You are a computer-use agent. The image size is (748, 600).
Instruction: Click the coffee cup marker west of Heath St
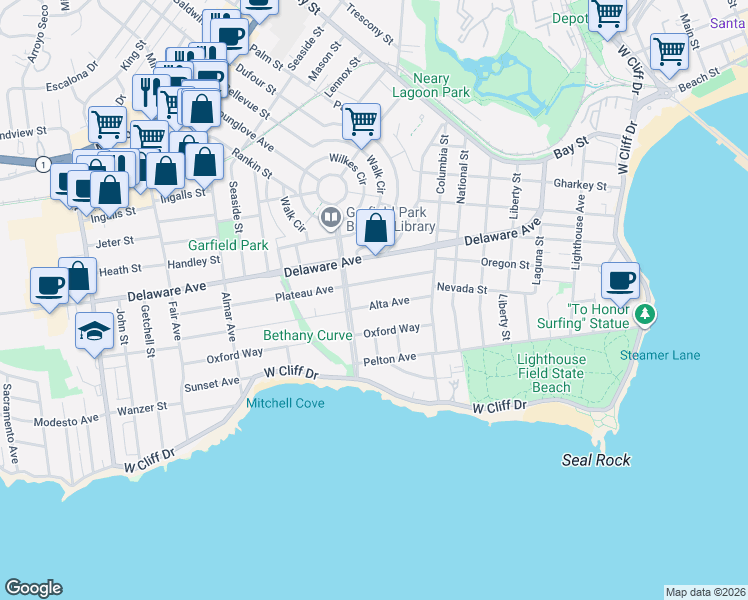point(50,289)
